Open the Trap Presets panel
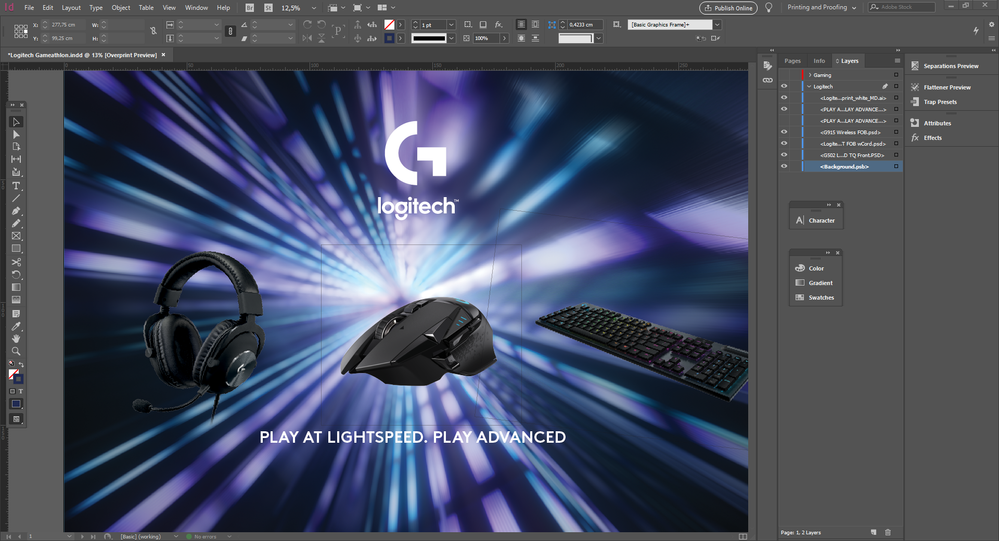This screenshot has height=541, width=999. click(x=934, y=102)
